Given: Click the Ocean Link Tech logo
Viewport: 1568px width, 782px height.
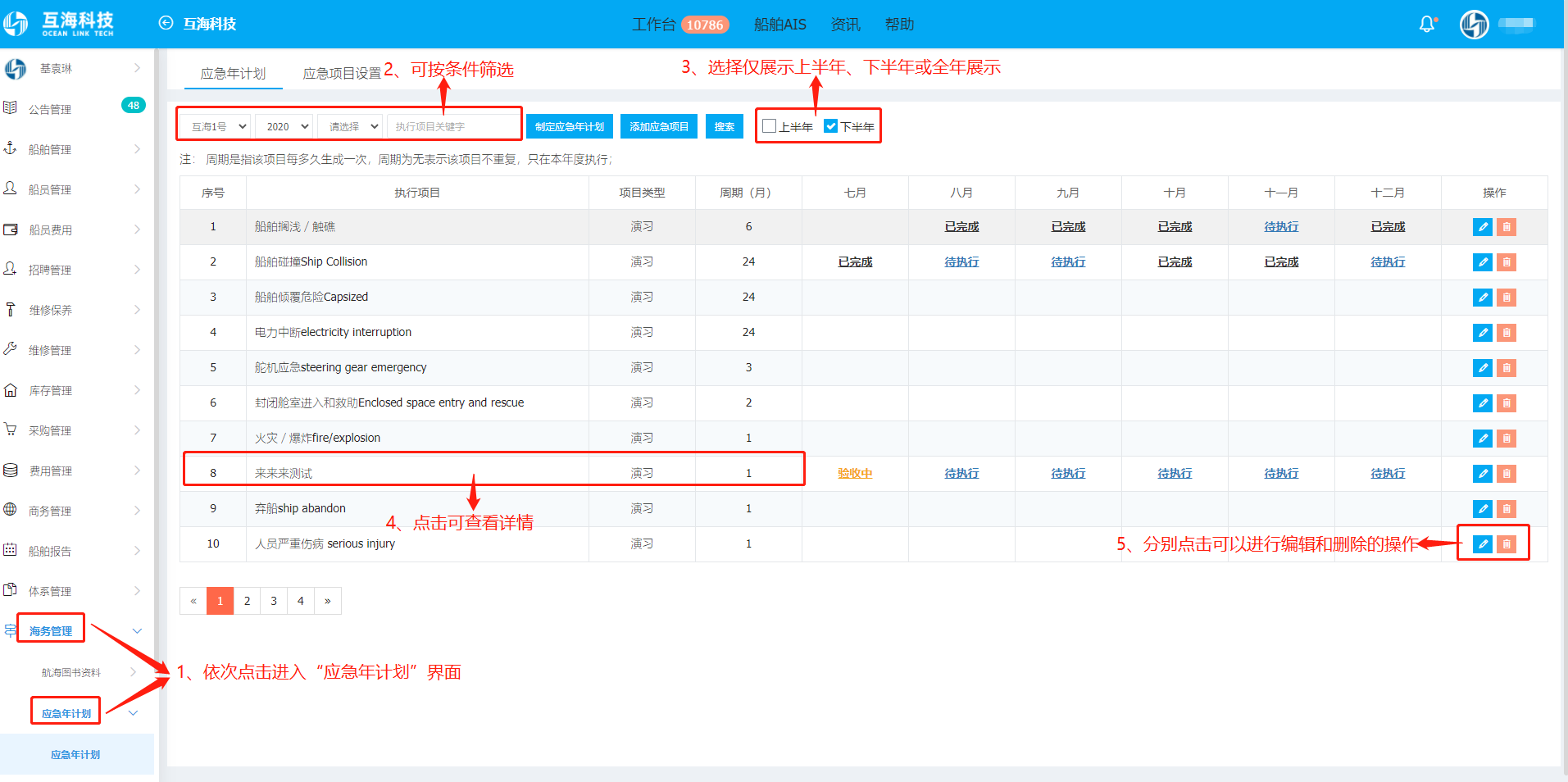Looking at the screenshot, I should pyautogui.click(x=58, y=24).
